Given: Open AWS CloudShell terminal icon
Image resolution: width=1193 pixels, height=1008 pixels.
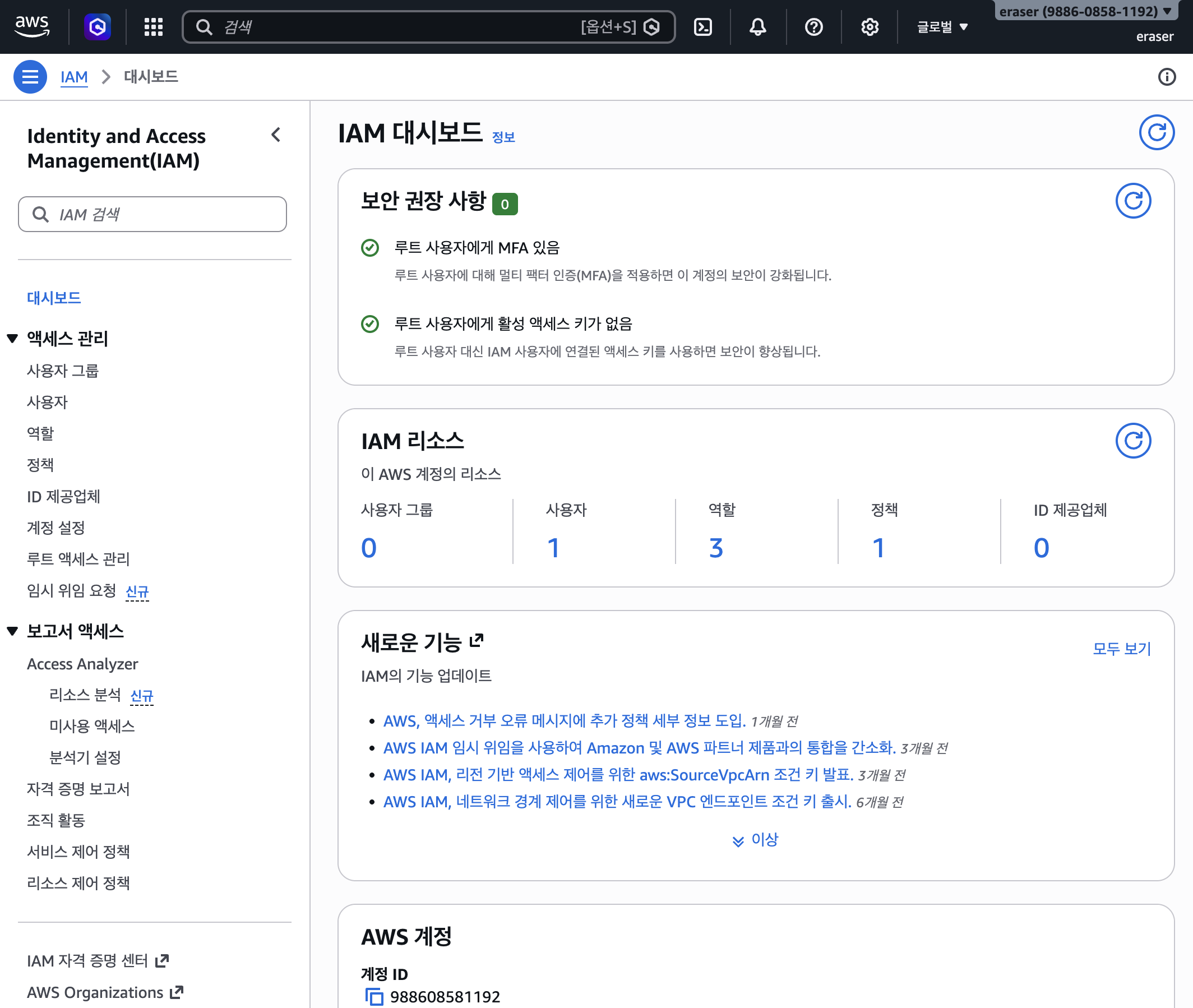Looking at the screenshot, I should (702, 27).
